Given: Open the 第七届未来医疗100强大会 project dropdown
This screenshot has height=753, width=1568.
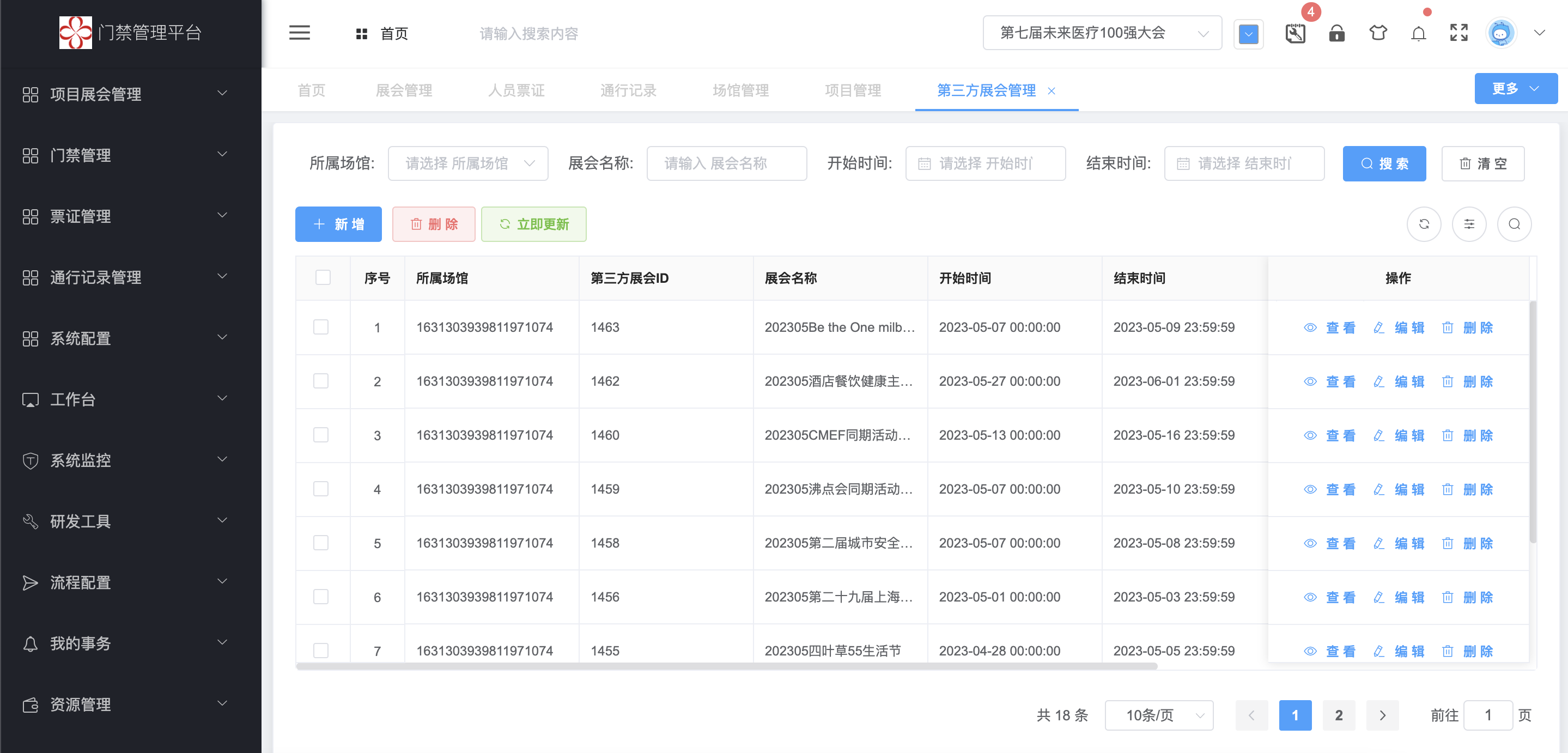Looking at the screenshot, I should (x=1102, y=33).
